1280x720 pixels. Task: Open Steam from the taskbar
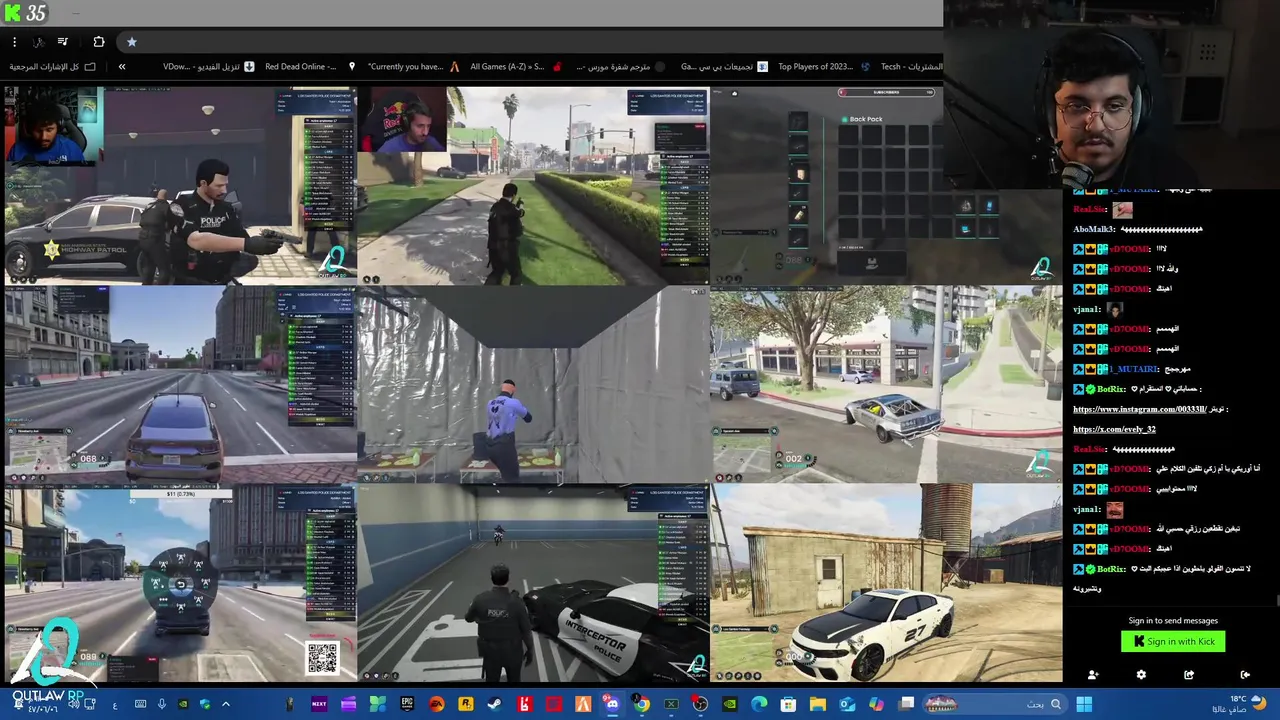tap(494, 704)
